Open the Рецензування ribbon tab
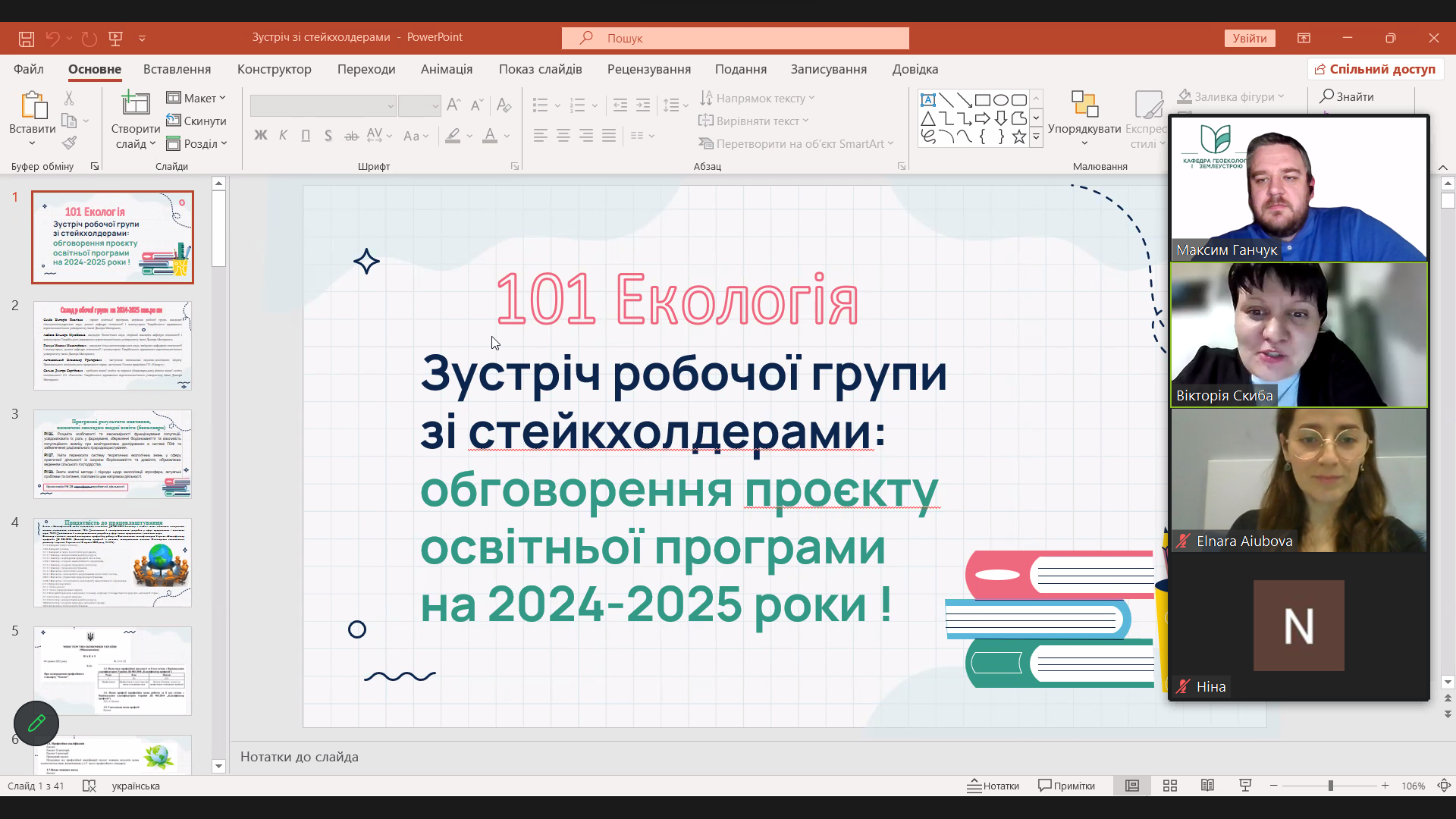This screenshot has height=819, width=1456. [648, 69]
